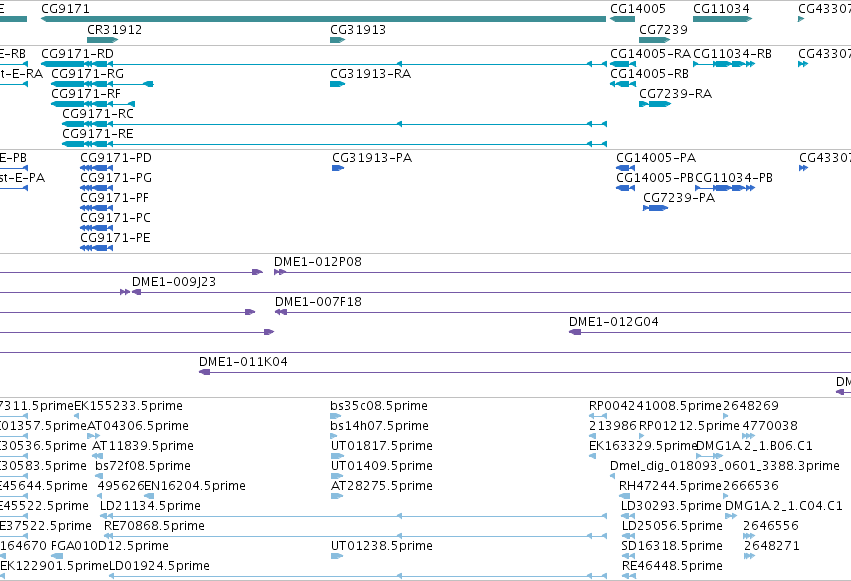Click feature DMG1A2_1.C04.C1
This screenshot has width=851, height=581.
click(731, 516)
